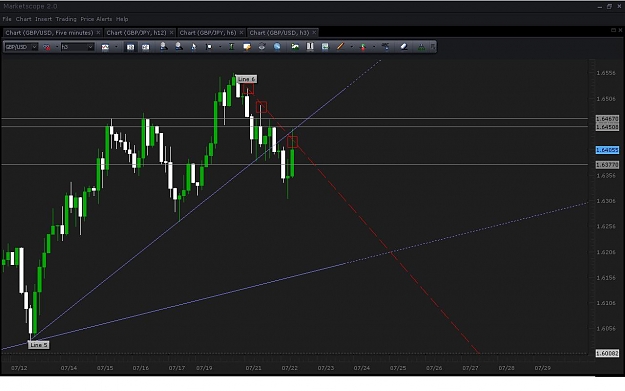Image resolution: width=625 pixels, height=391 pixels.
Task: Click the chart pane restore icon by the tabs
Action: pyautogui.click(x=613, y=30)
